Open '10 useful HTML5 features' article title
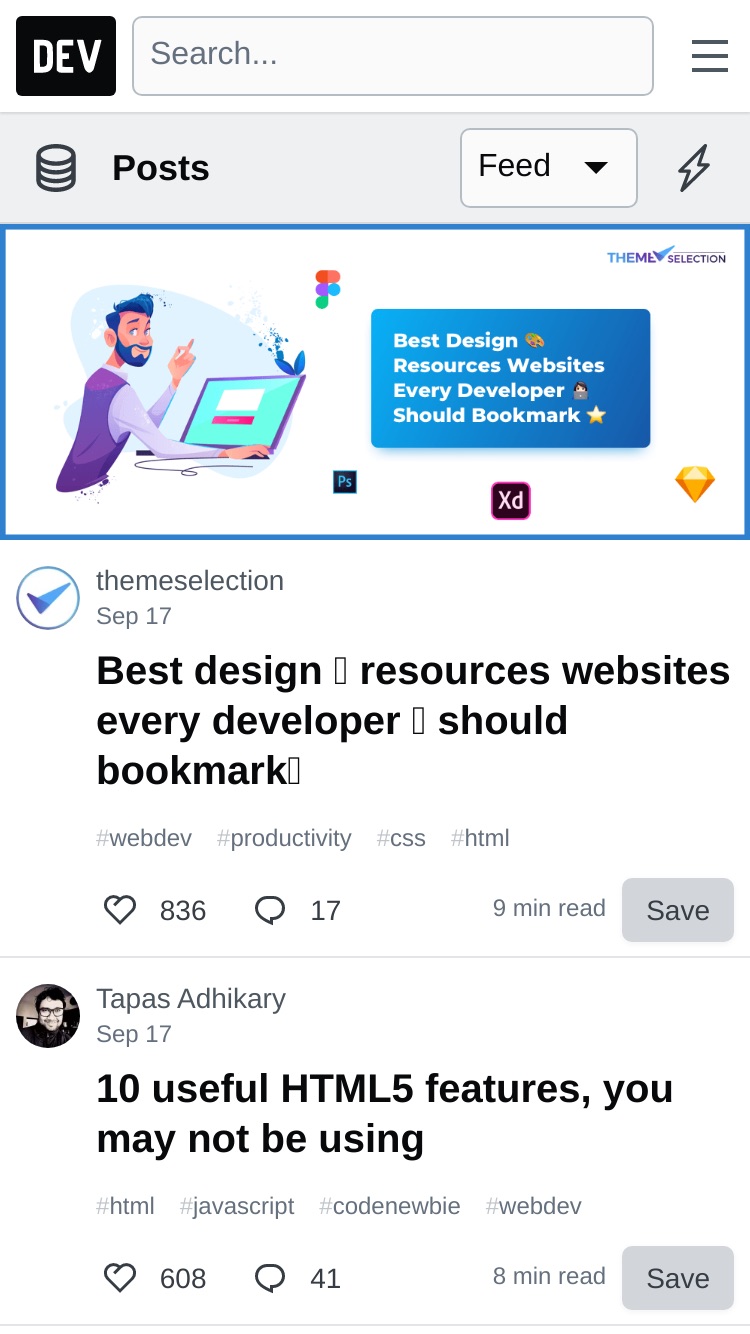Image resolution: width=750 pixels, height=1334 pixels. pos(385,1113)
